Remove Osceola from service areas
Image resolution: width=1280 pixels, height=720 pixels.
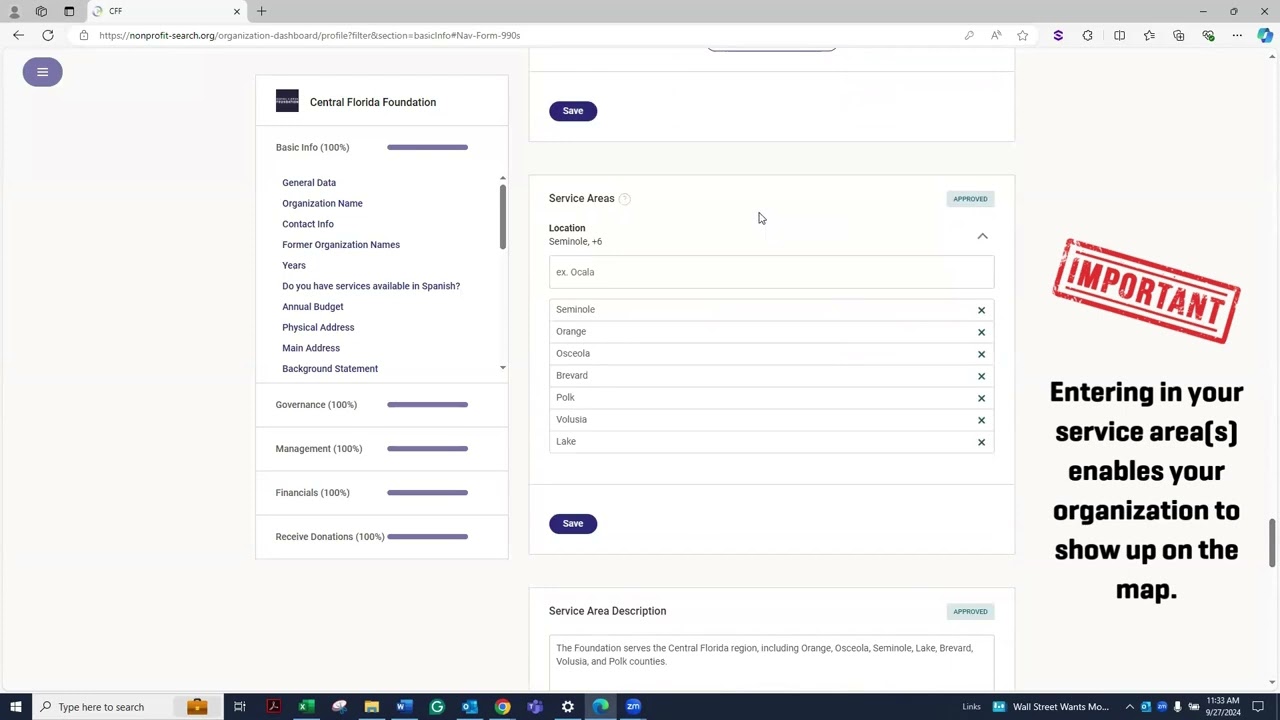coord(981,354)
